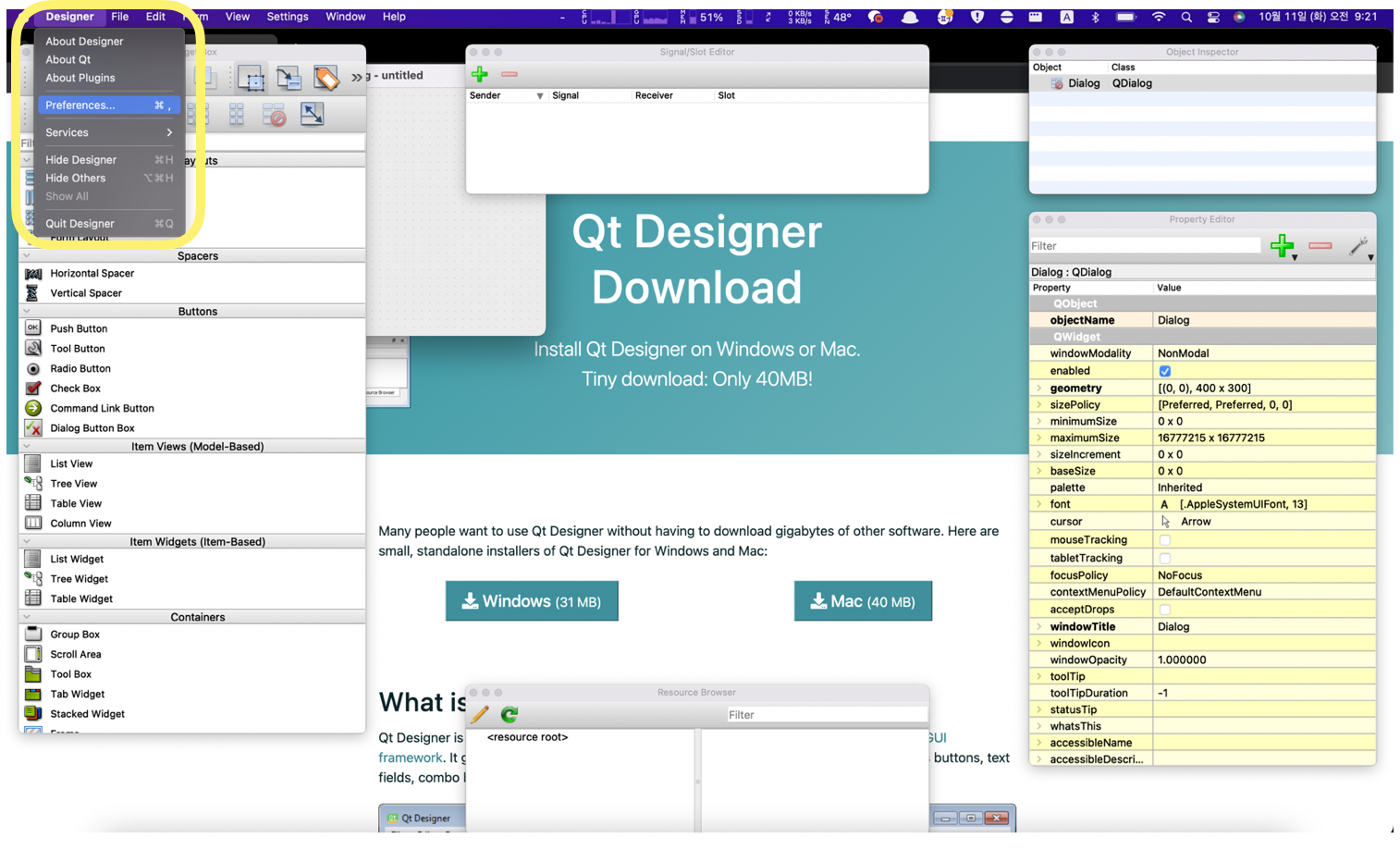Open Control Center from the menu bar
The width and height of the screenshot is (1400, 851).
(x=1213, y=17)
